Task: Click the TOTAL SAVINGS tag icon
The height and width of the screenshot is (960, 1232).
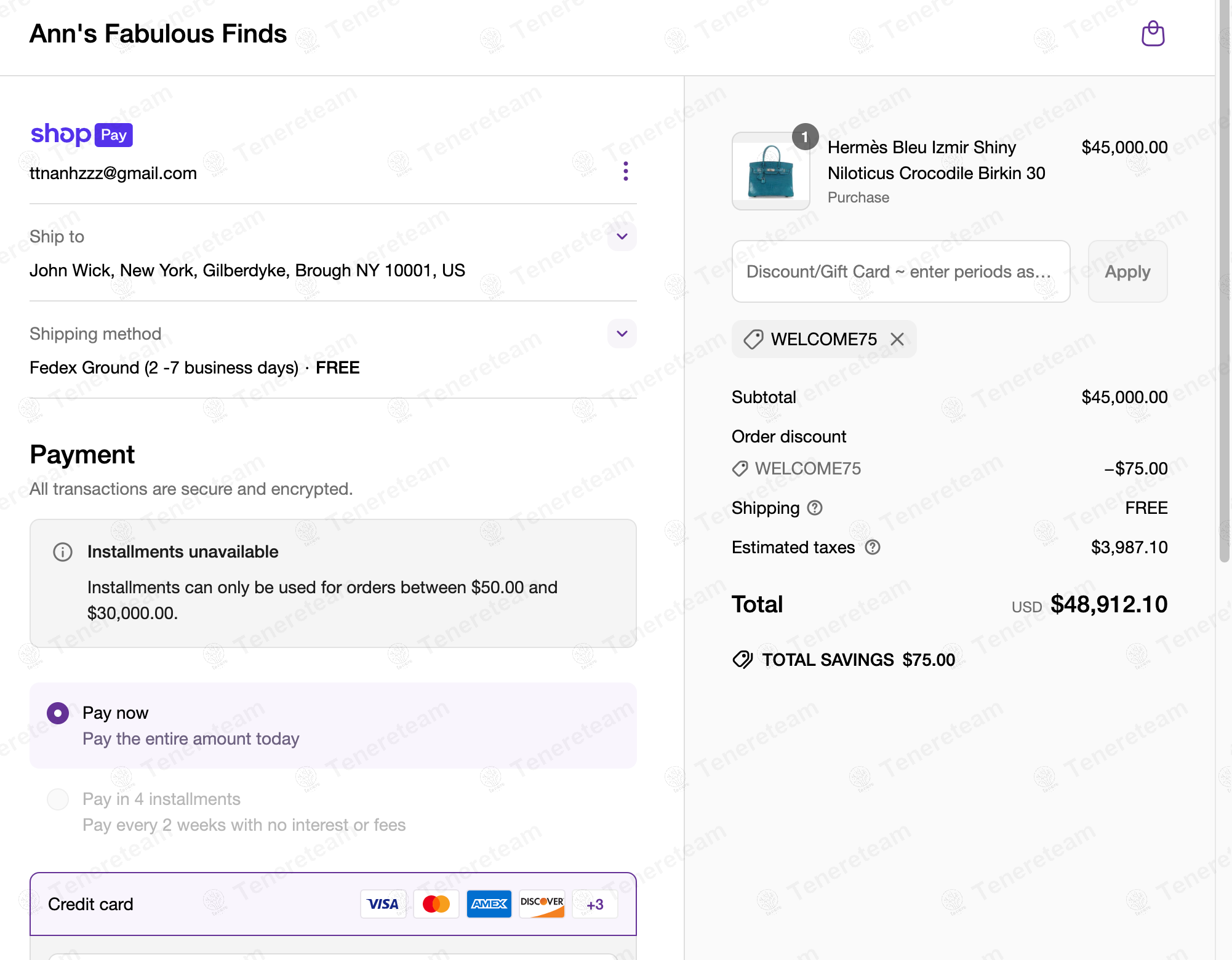Action: (x=743, y=660)
